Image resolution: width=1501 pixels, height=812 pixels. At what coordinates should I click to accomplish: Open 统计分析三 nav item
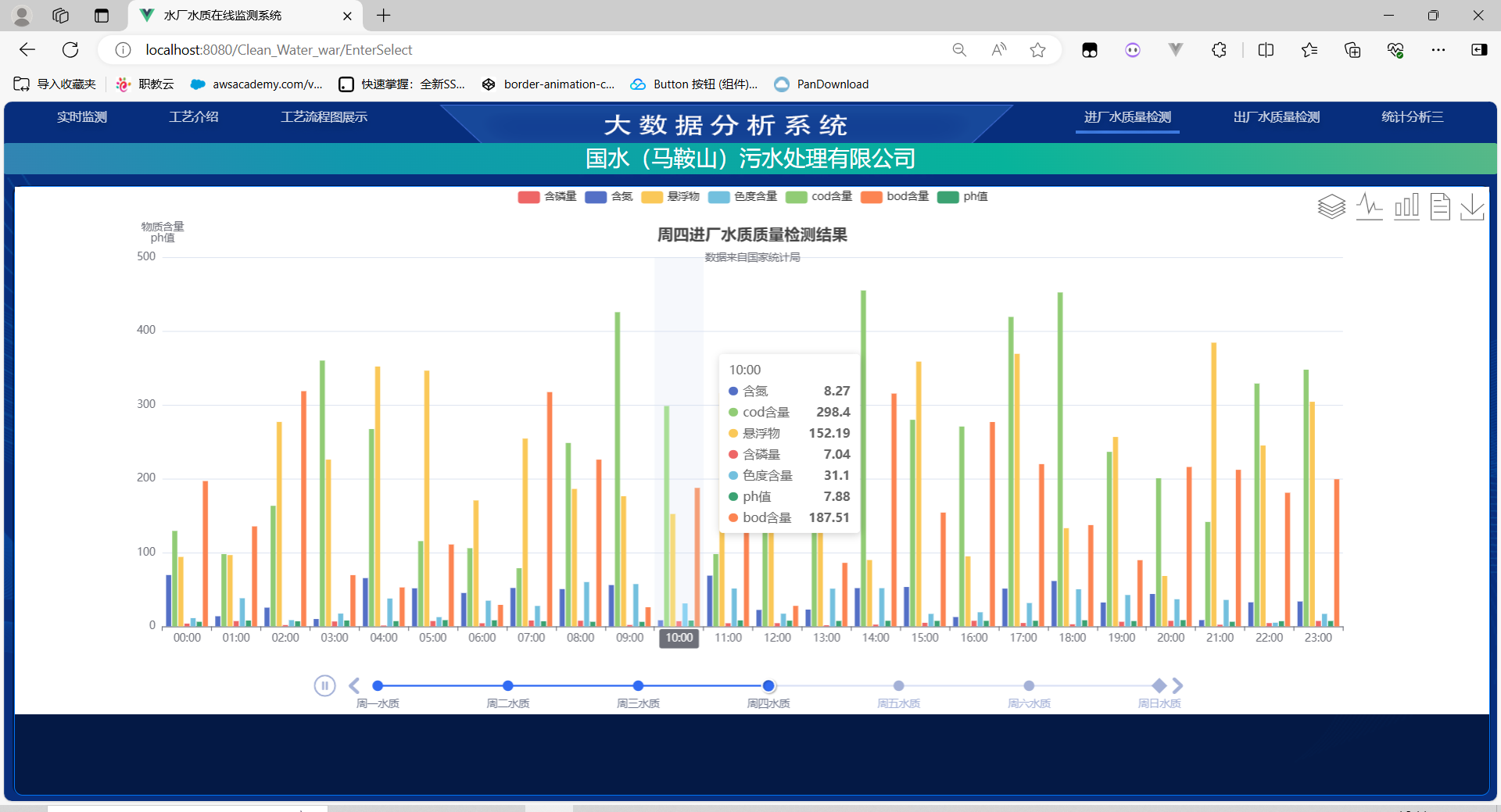pyautogui.click(x=1413, y=117)
